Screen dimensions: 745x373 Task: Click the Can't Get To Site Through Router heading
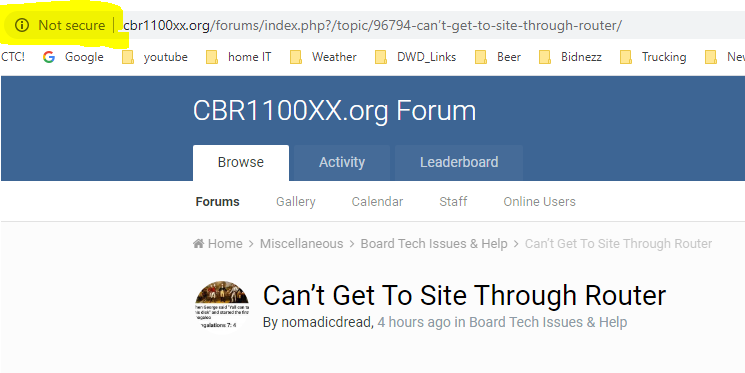pyautogui.click(x=464, y=295)
